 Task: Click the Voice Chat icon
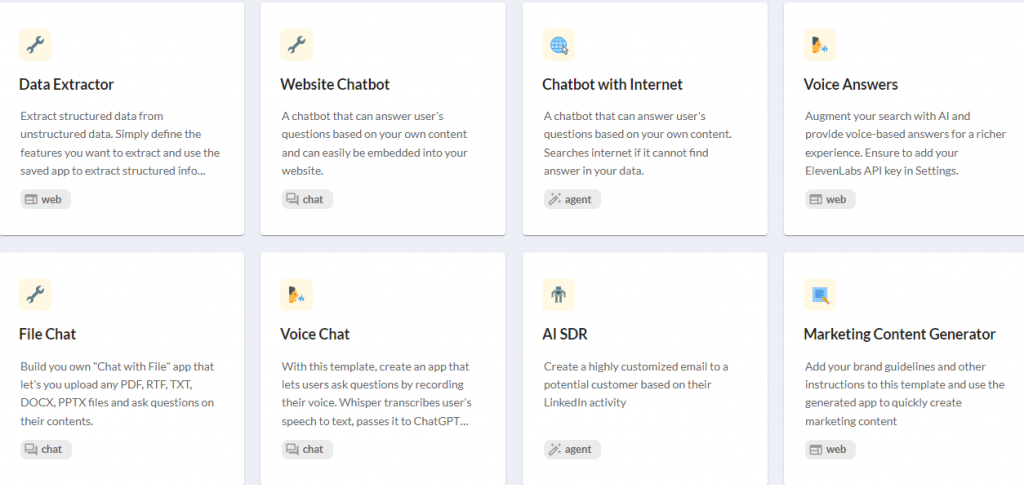point(296,295)
